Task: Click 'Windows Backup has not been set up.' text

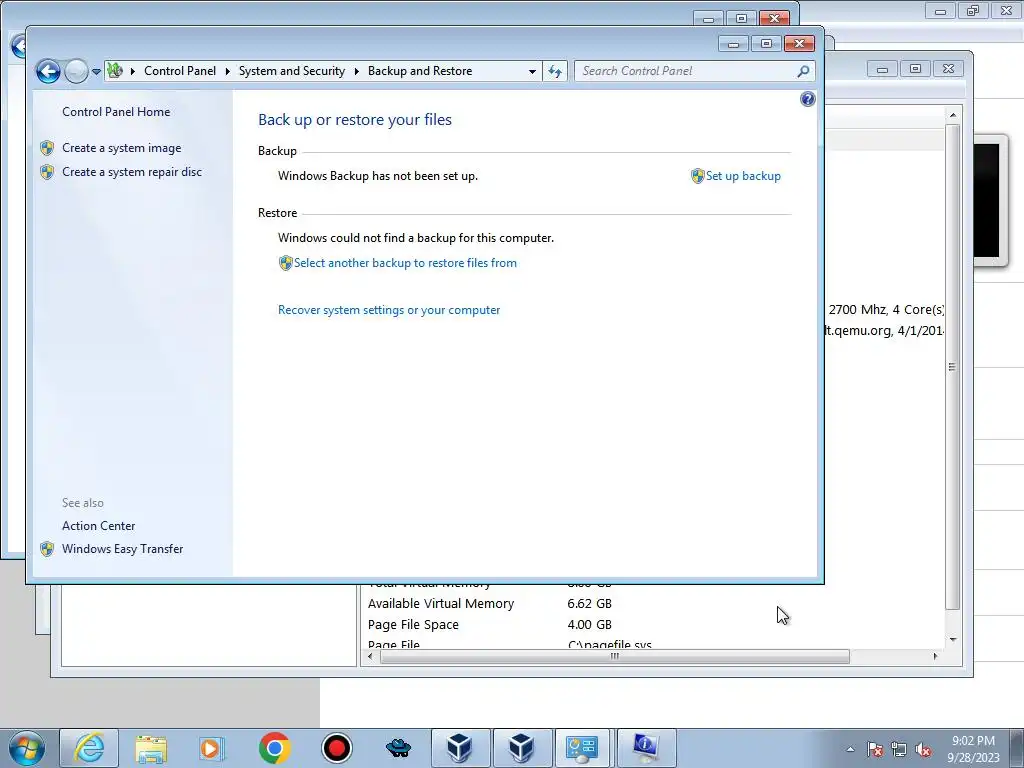Action: click(377, 176)
